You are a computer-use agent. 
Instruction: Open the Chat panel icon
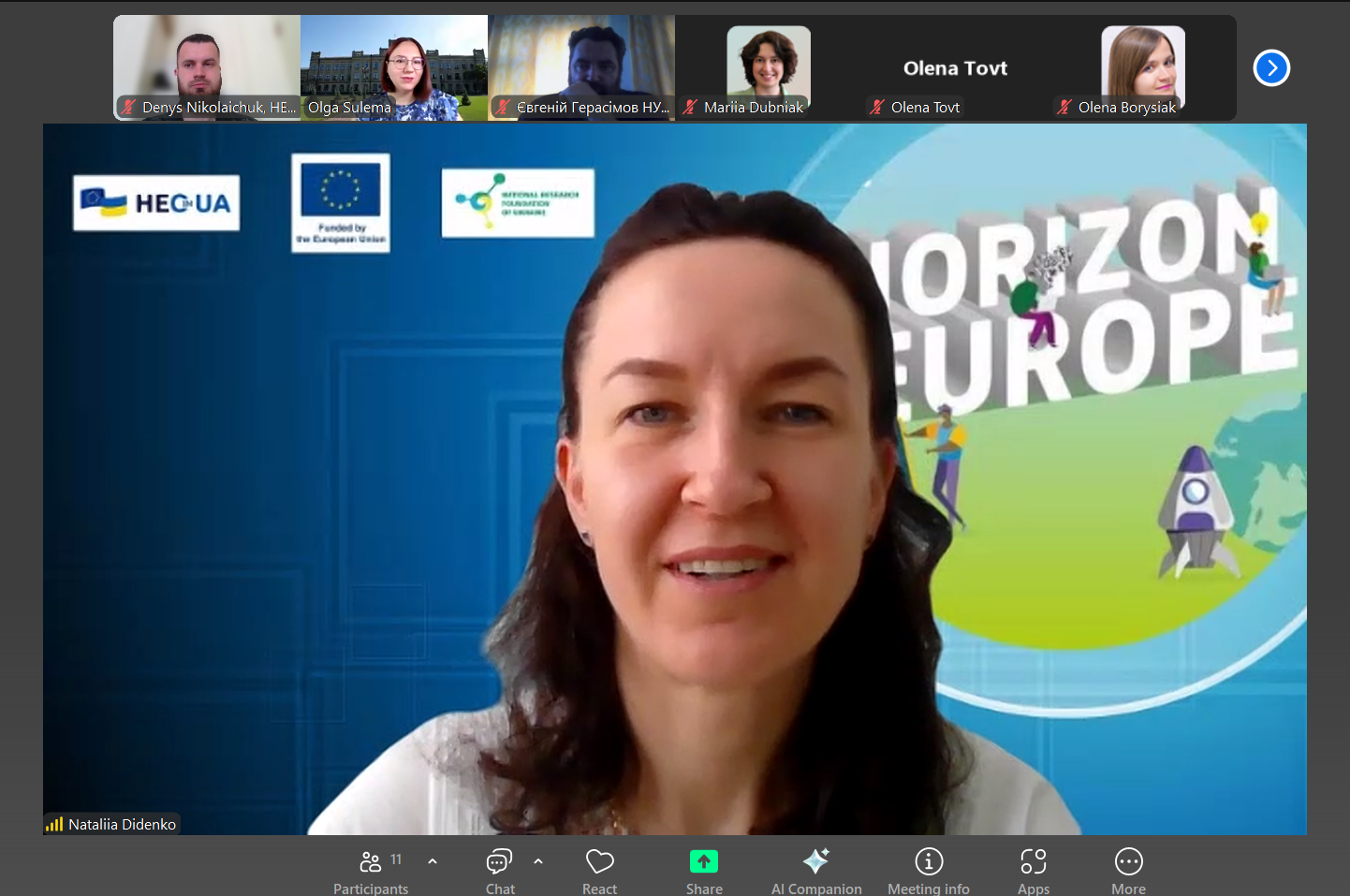[500, 861]
